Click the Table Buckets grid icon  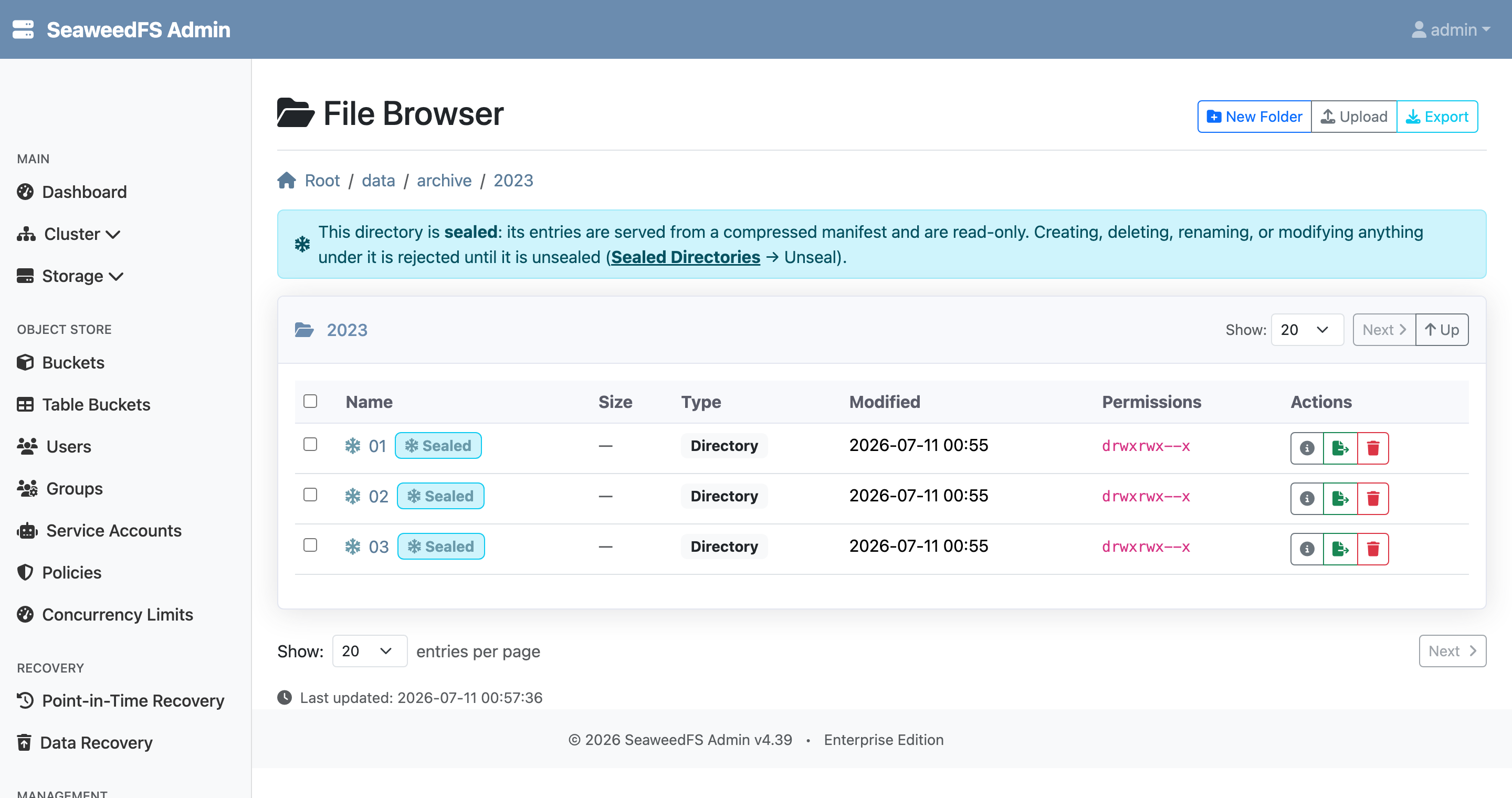click(25, 404)
